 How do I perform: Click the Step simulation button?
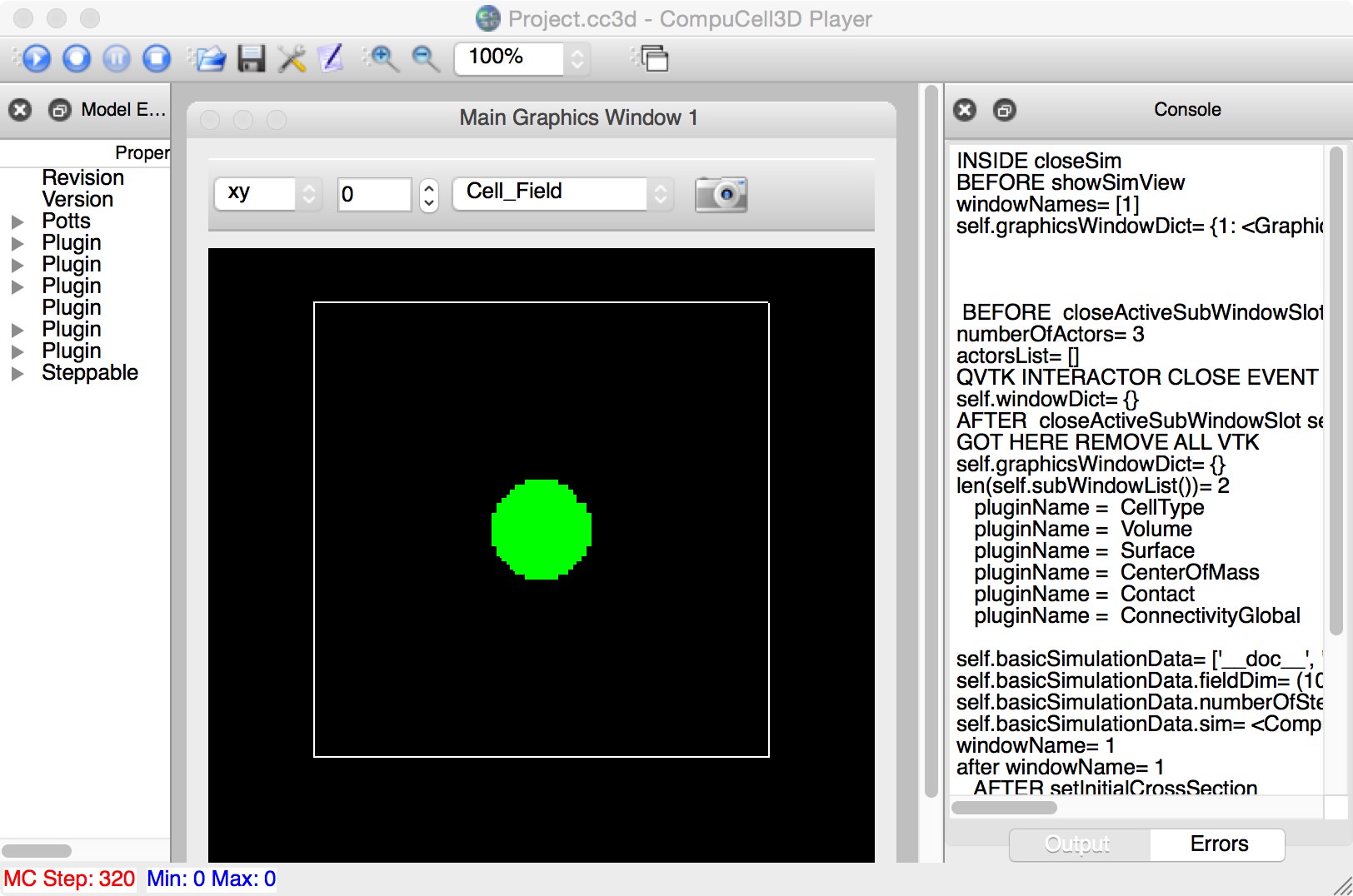click(x=77, y=58)
